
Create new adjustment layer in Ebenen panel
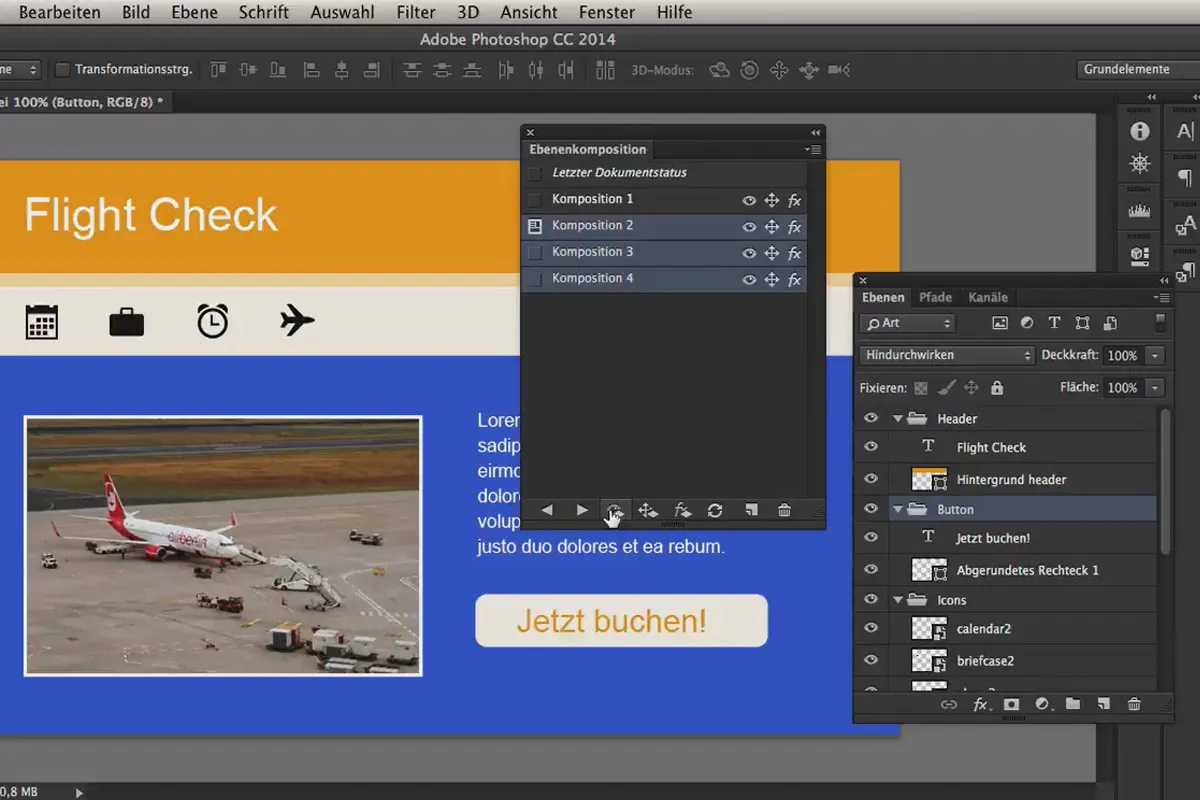[x=1042, y=704]
